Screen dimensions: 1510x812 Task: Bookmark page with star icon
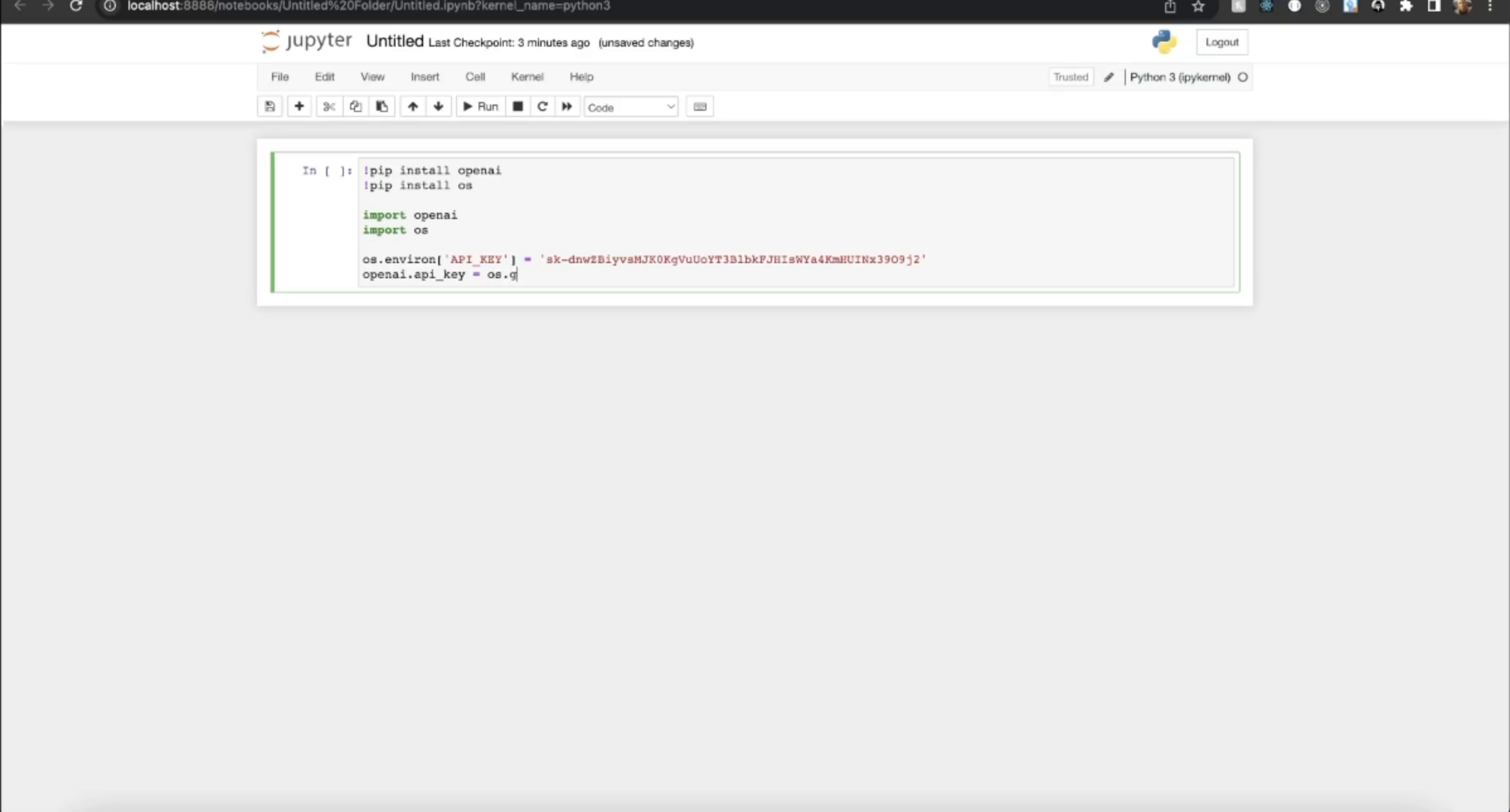point(1198,6)
